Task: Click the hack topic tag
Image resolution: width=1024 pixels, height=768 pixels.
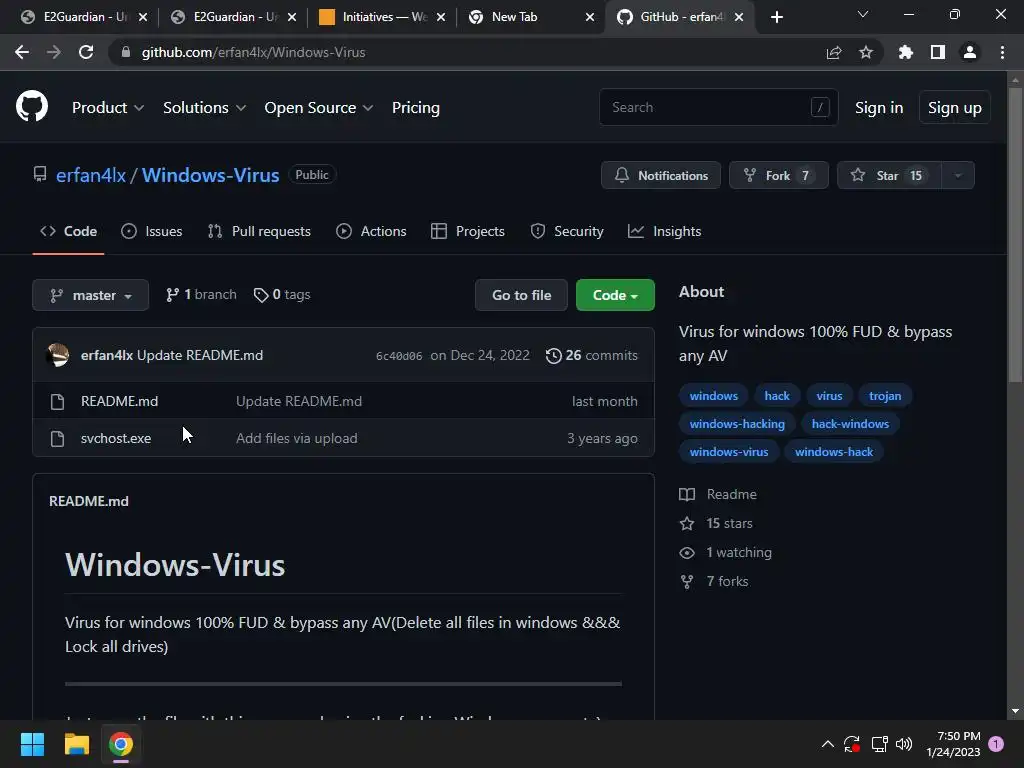Action: pos(777,396)
